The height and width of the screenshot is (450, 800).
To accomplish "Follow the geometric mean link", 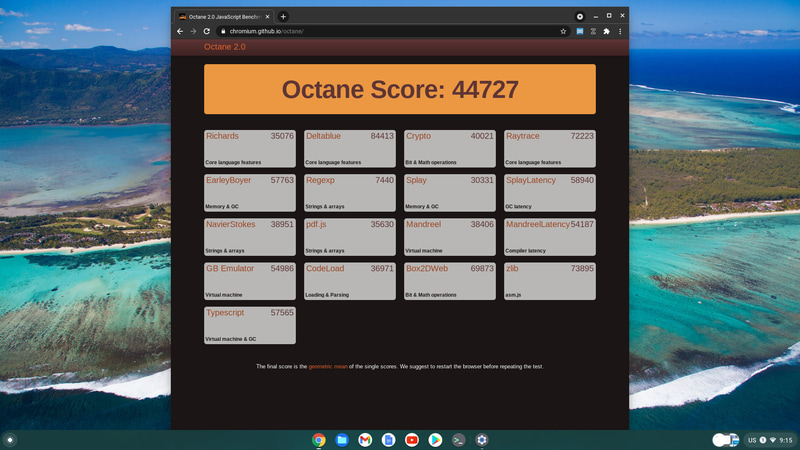I will pyautogui.click(x=328, y=366).
